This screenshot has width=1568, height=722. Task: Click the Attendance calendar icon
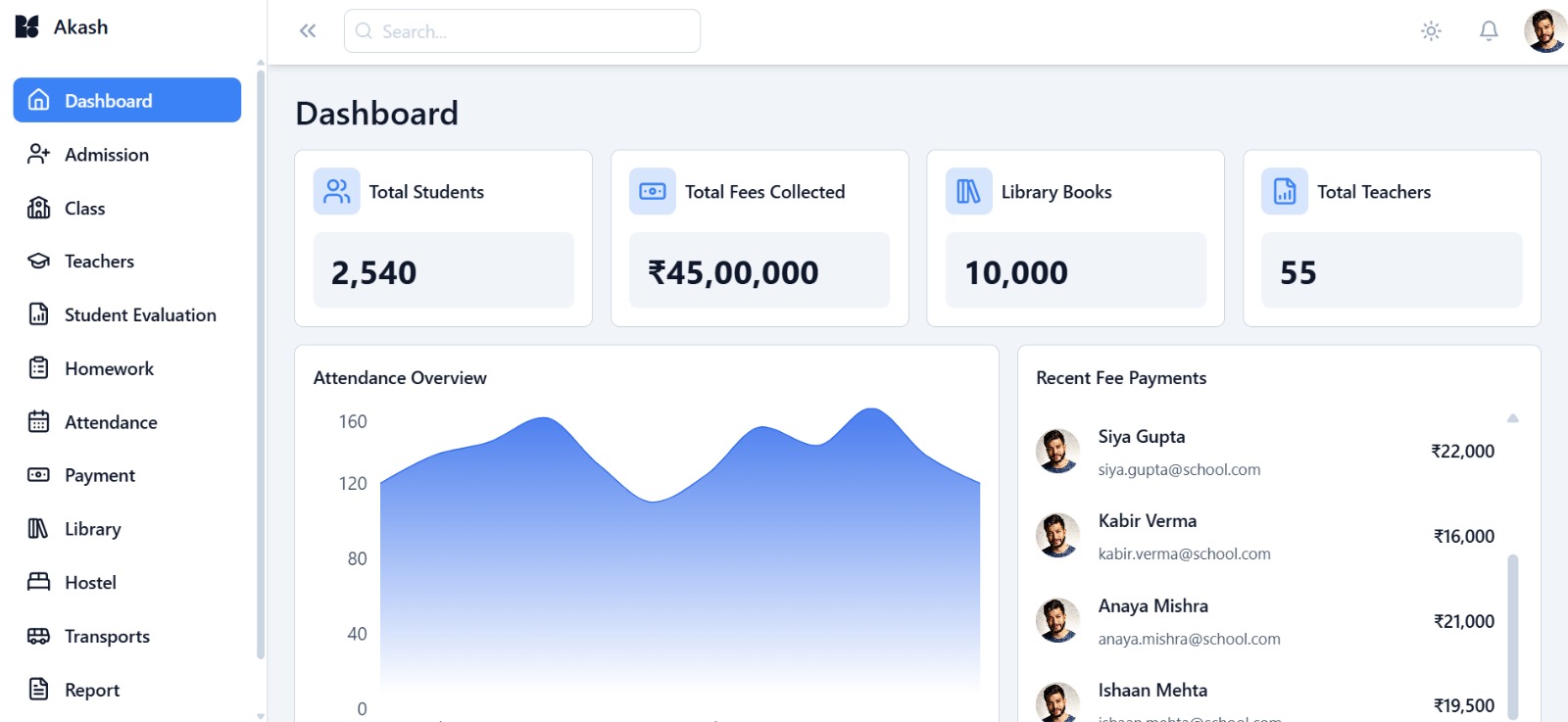(39, 421)
